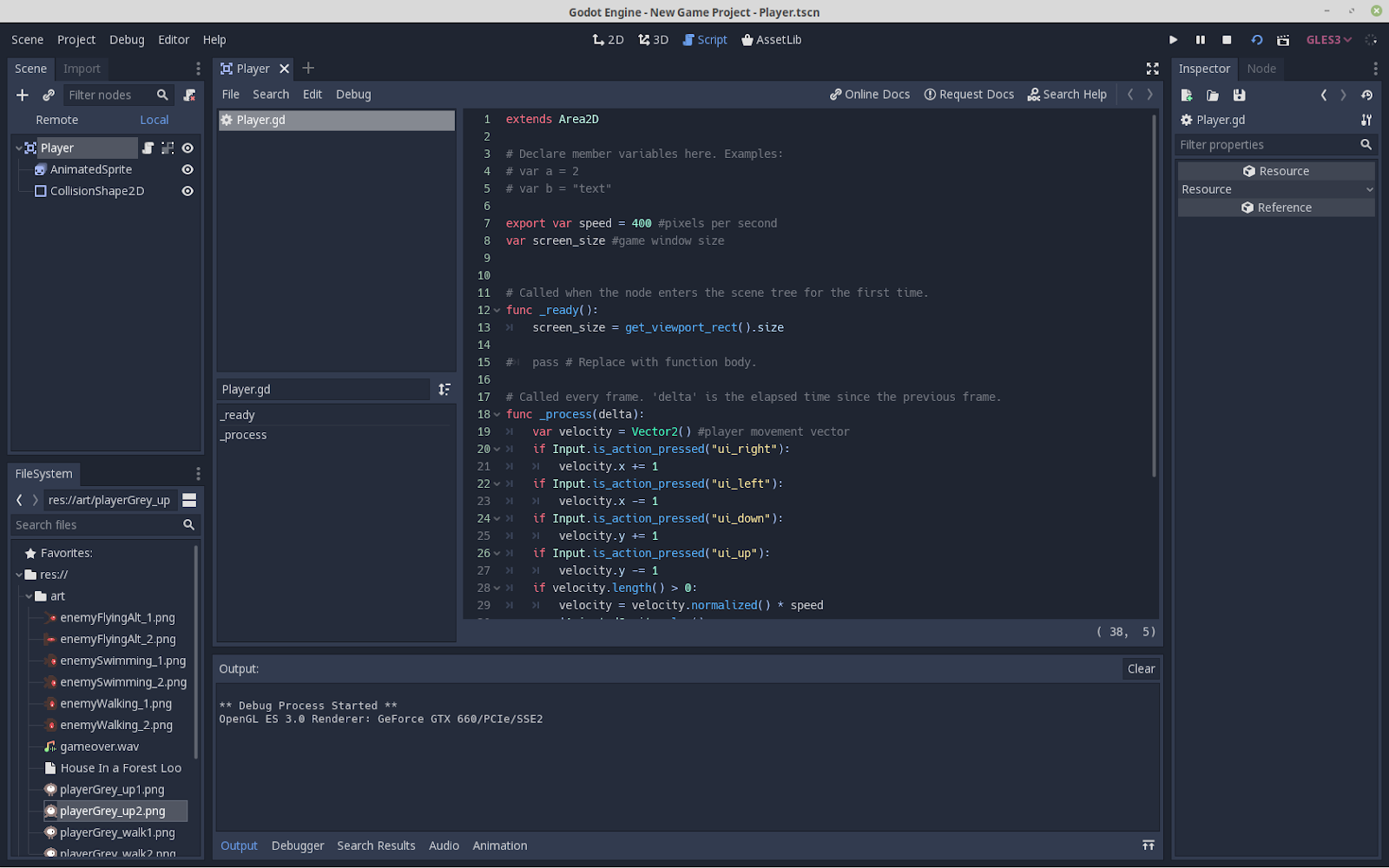The height and width of the screenshot is (868, 1389).
Task: Save the current resource in the Inspector
Action: pyautogui.click(x=1240, y=95)
